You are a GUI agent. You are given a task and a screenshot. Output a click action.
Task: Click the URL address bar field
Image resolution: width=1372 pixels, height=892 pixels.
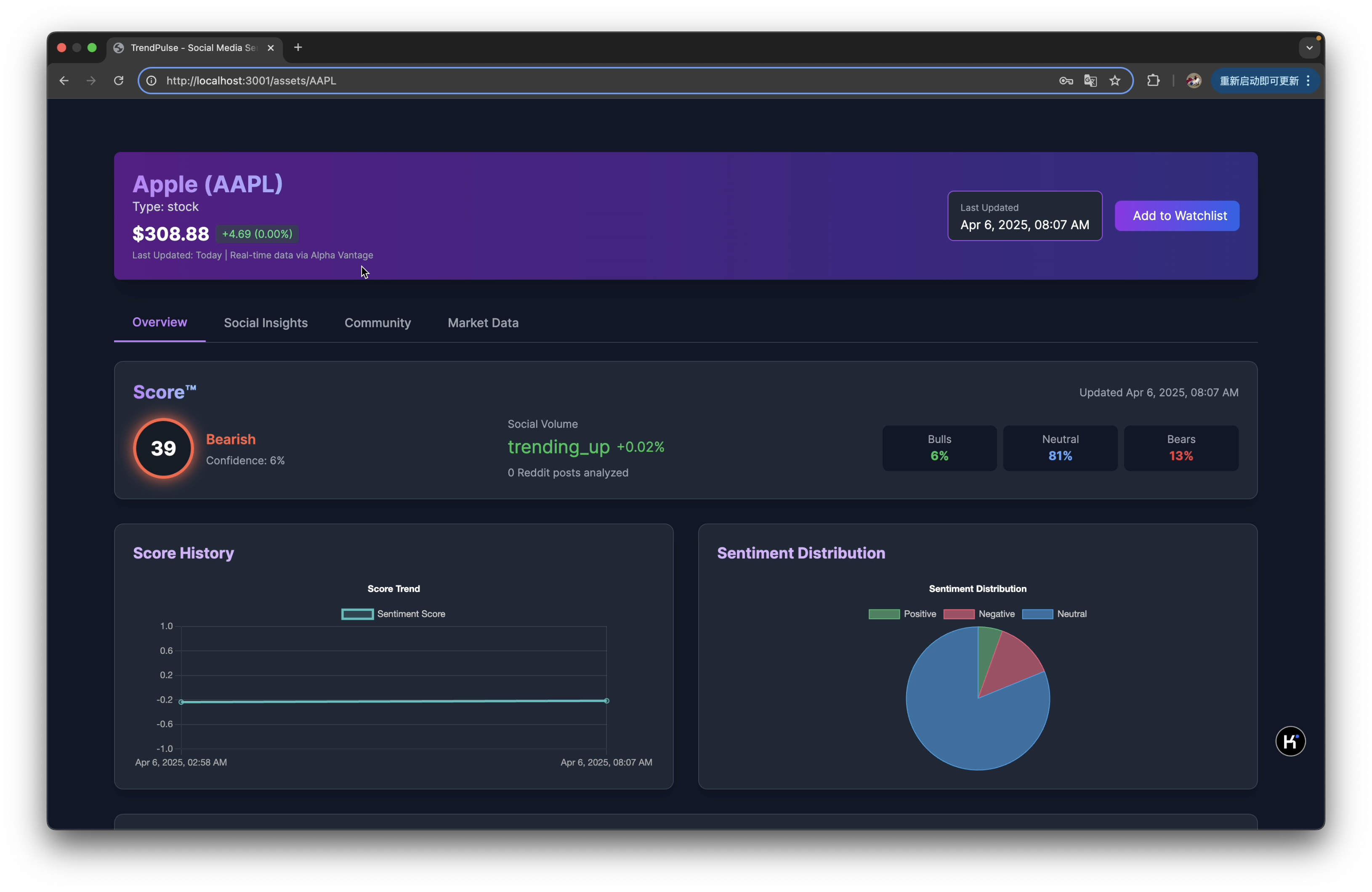tap(577, 81)
